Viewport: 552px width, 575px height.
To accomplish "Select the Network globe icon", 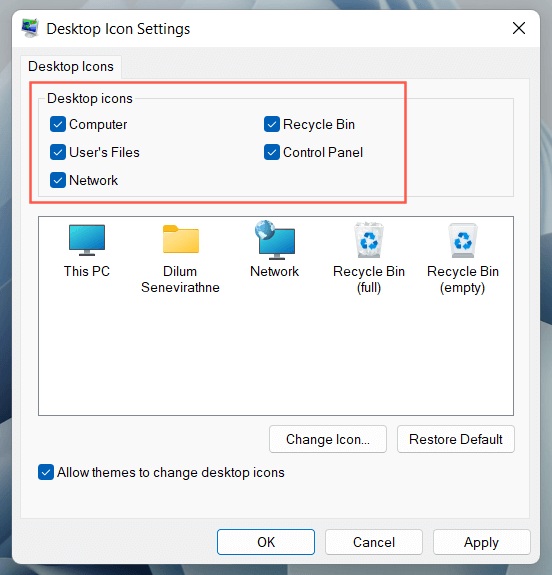I will tap(275, 240).
